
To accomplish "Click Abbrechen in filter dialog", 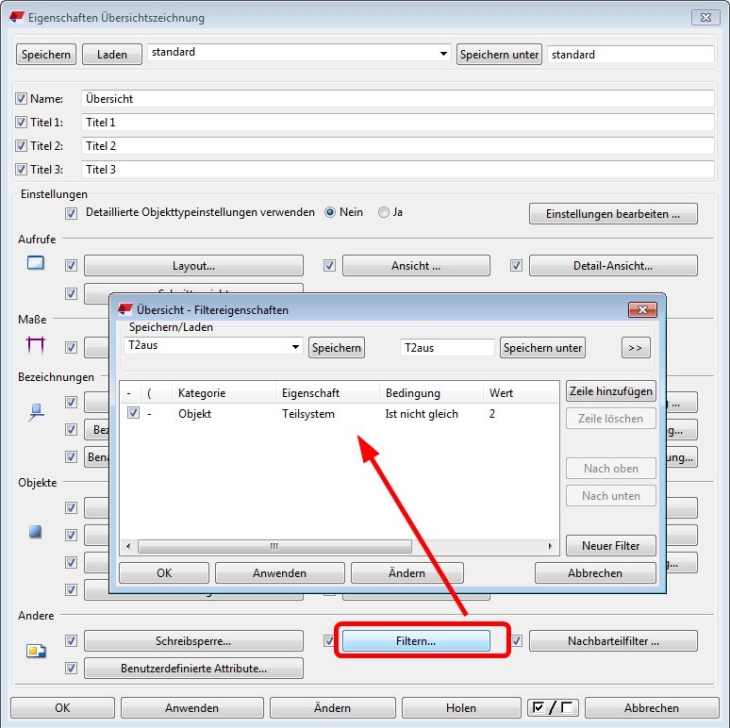I will click(595, 573).
